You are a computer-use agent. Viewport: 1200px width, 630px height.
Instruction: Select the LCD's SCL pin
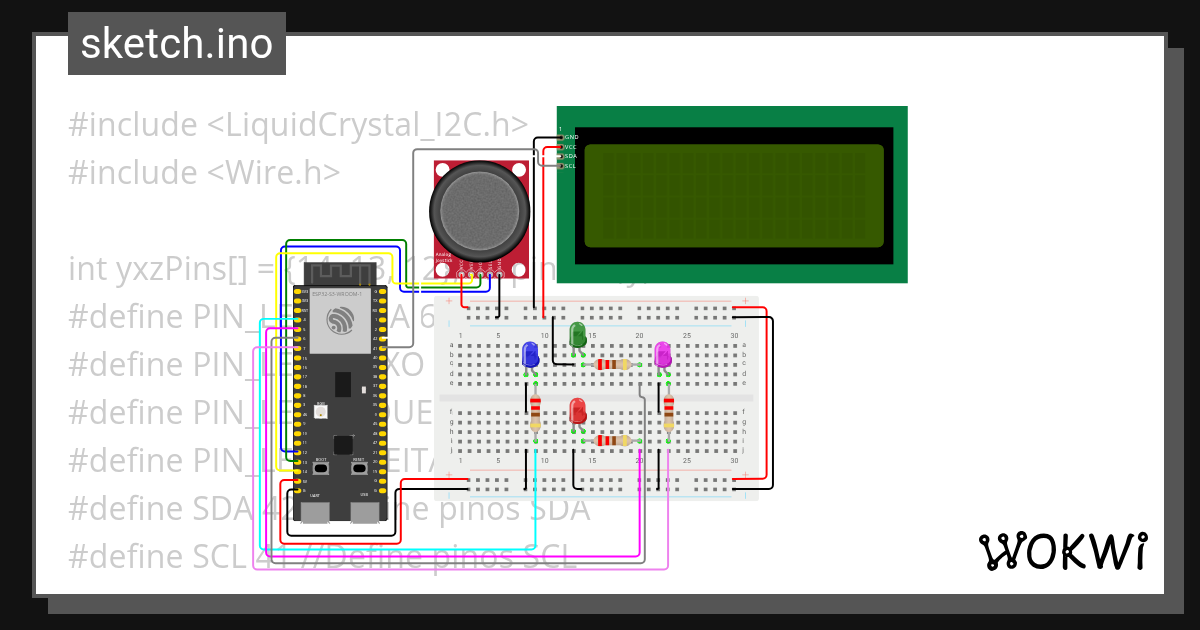(x=561, y=166)
